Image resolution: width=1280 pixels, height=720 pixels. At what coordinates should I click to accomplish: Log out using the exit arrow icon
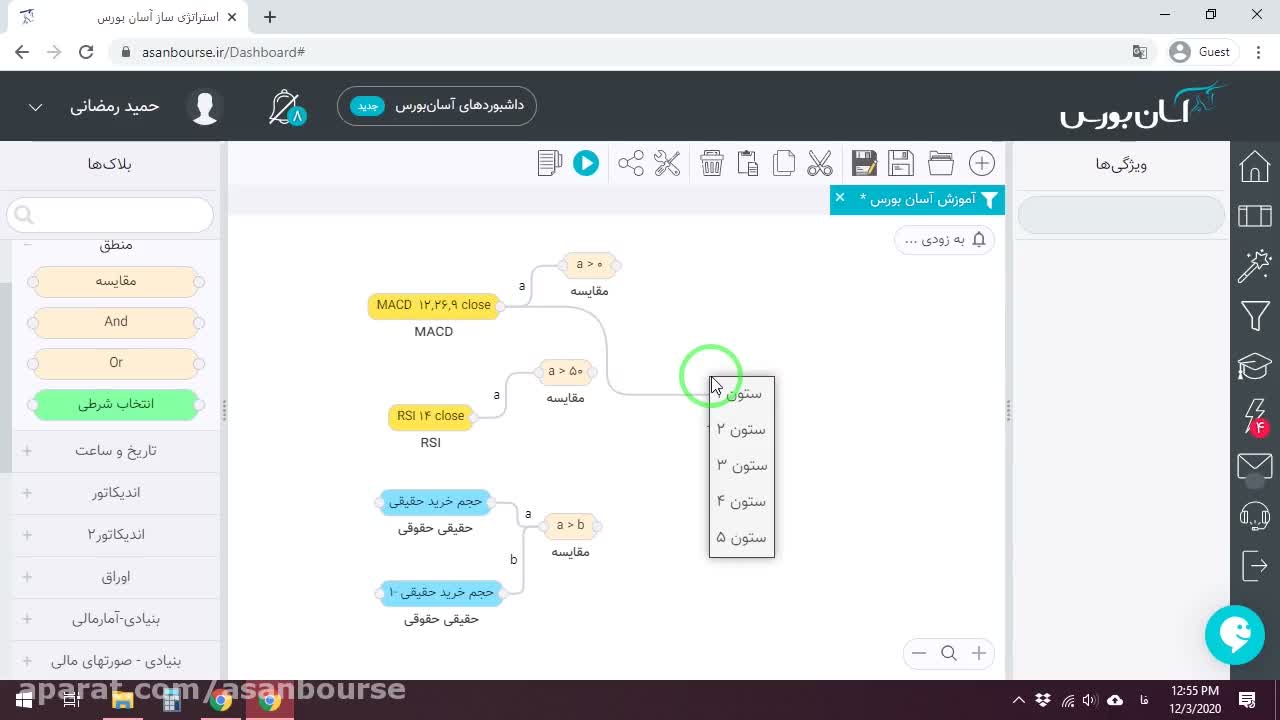pos(1255,565)
